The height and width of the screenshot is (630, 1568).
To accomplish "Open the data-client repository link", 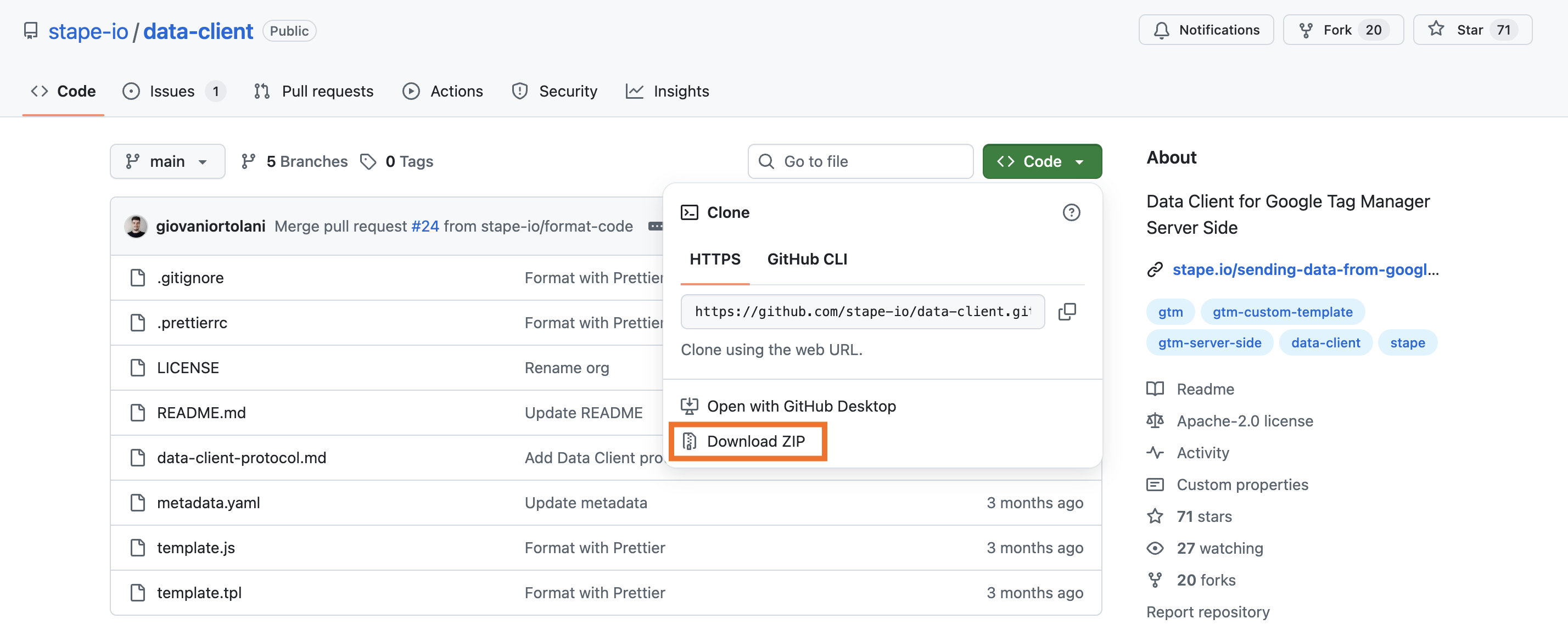I will (198, 31).
